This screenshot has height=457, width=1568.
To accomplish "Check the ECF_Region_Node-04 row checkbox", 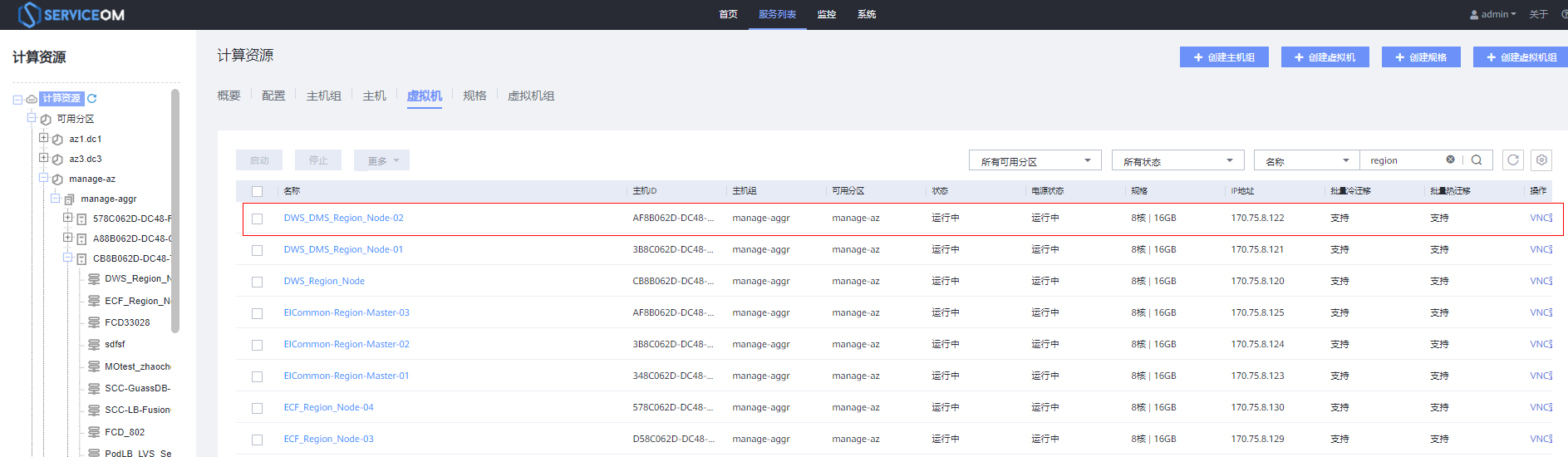I will pos(258,408).
